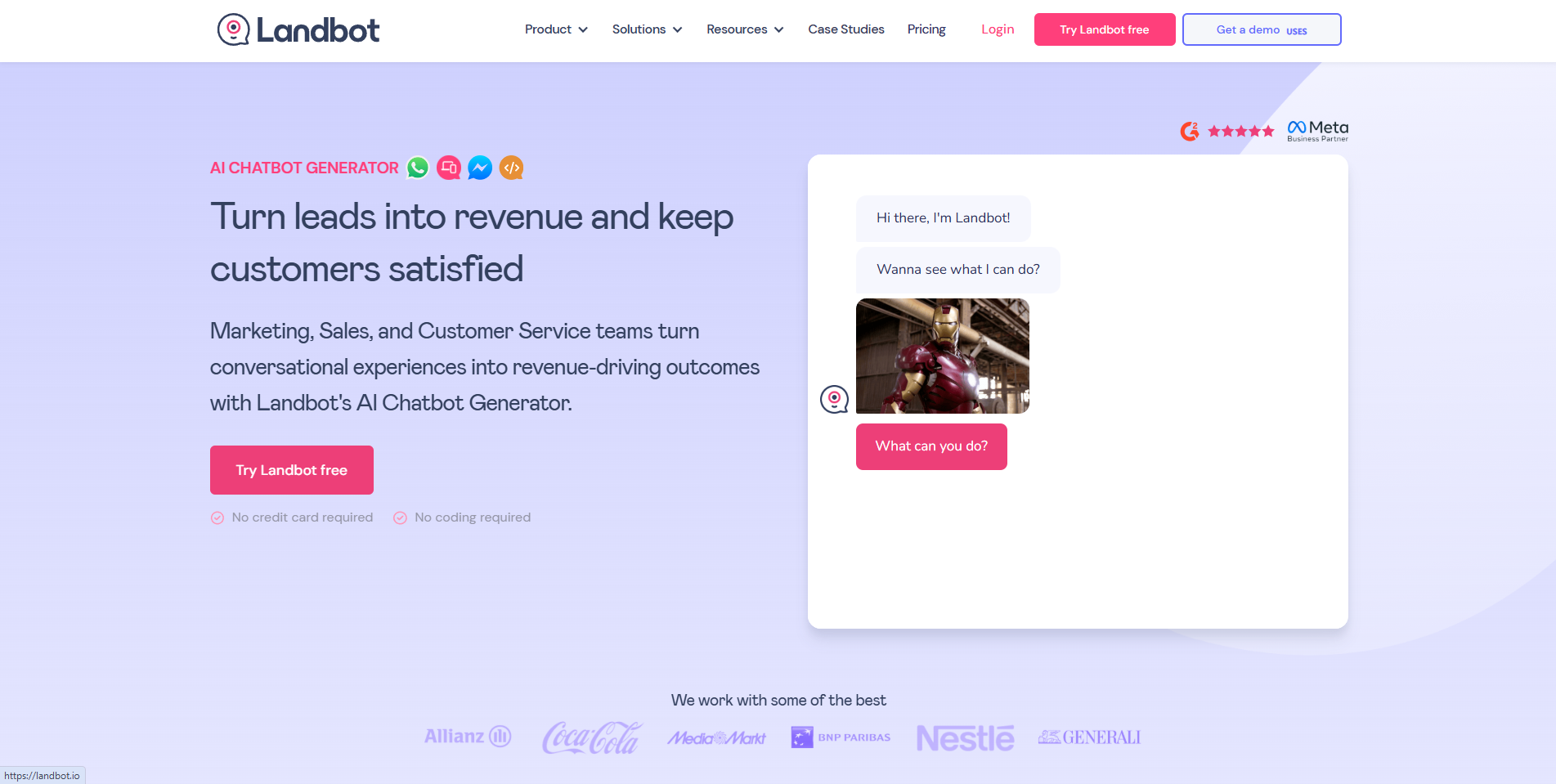Click the Landbot logo in header
This screenshot has width=1556, height=784.
tap(298, 29)
